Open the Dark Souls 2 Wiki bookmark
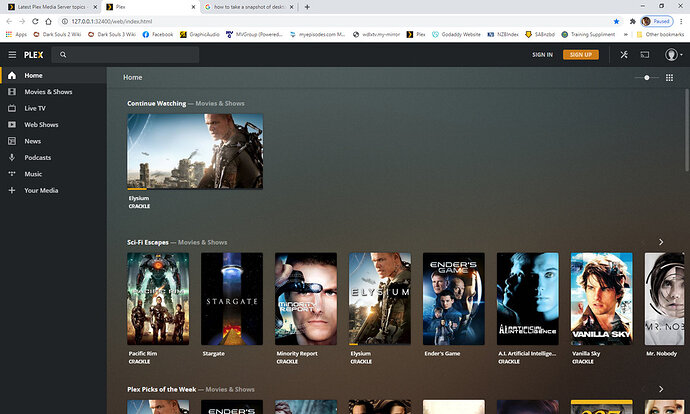690x414 pixels. (x=57, y=34)
